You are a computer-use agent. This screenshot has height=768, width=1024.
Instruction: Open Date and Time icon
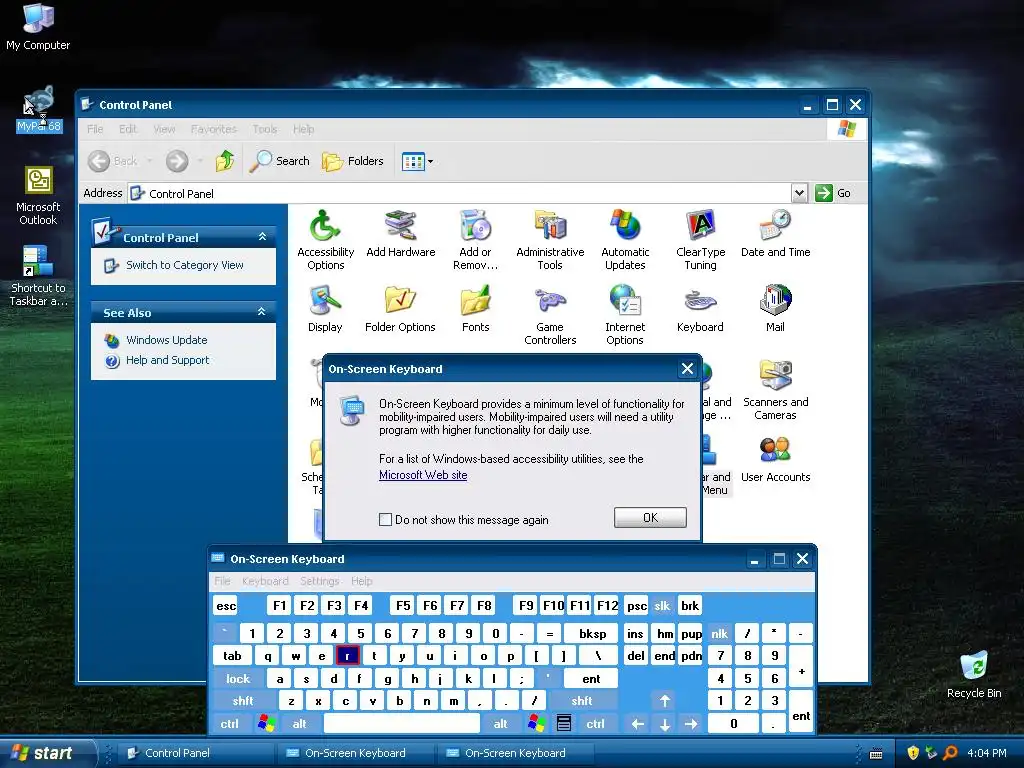pyautogui.click(x=775, y=233)
